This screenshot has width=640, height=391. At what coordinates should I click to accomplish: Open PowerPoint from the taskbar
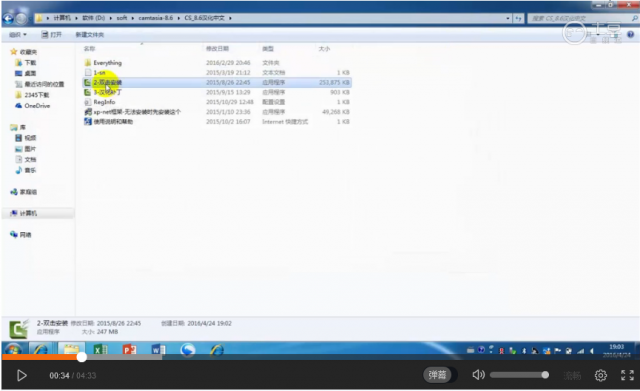tap(129, 350)
